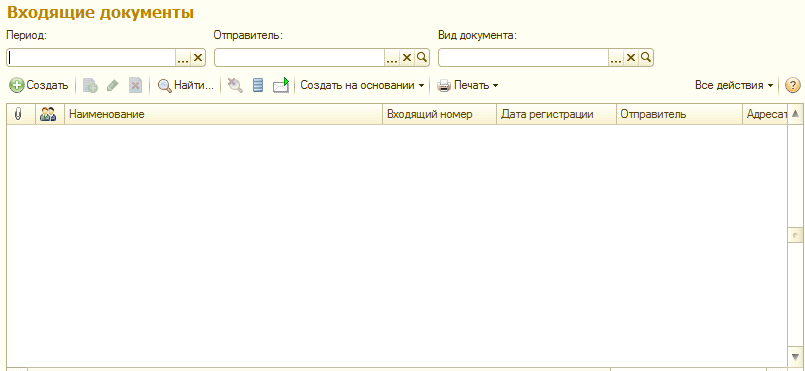Sort by Дата регистрации column
The width and height of the screenshot is (805, 371).
(x=556, y=114)
